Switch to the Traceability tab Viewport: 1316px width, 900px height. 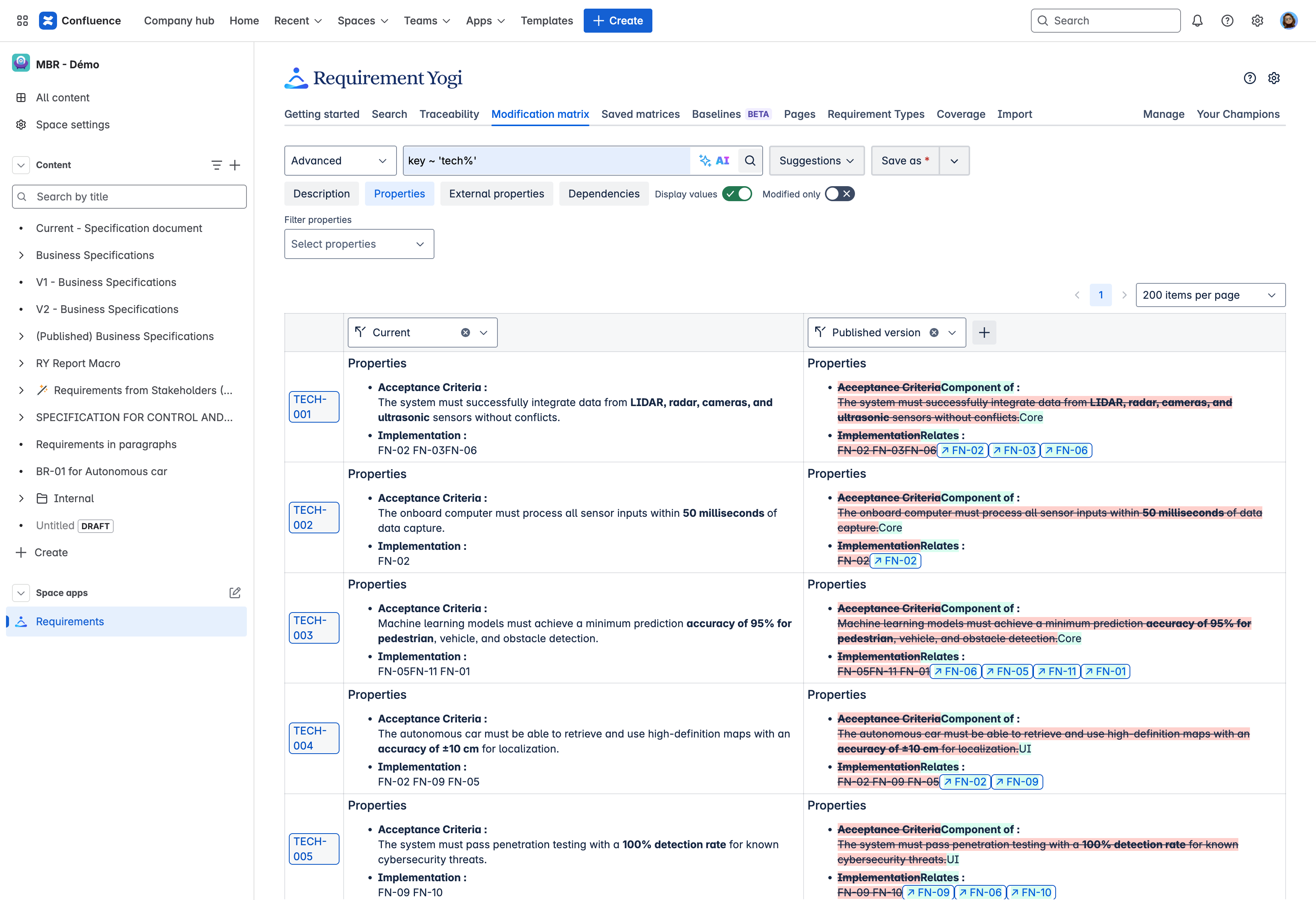point(448,114)
